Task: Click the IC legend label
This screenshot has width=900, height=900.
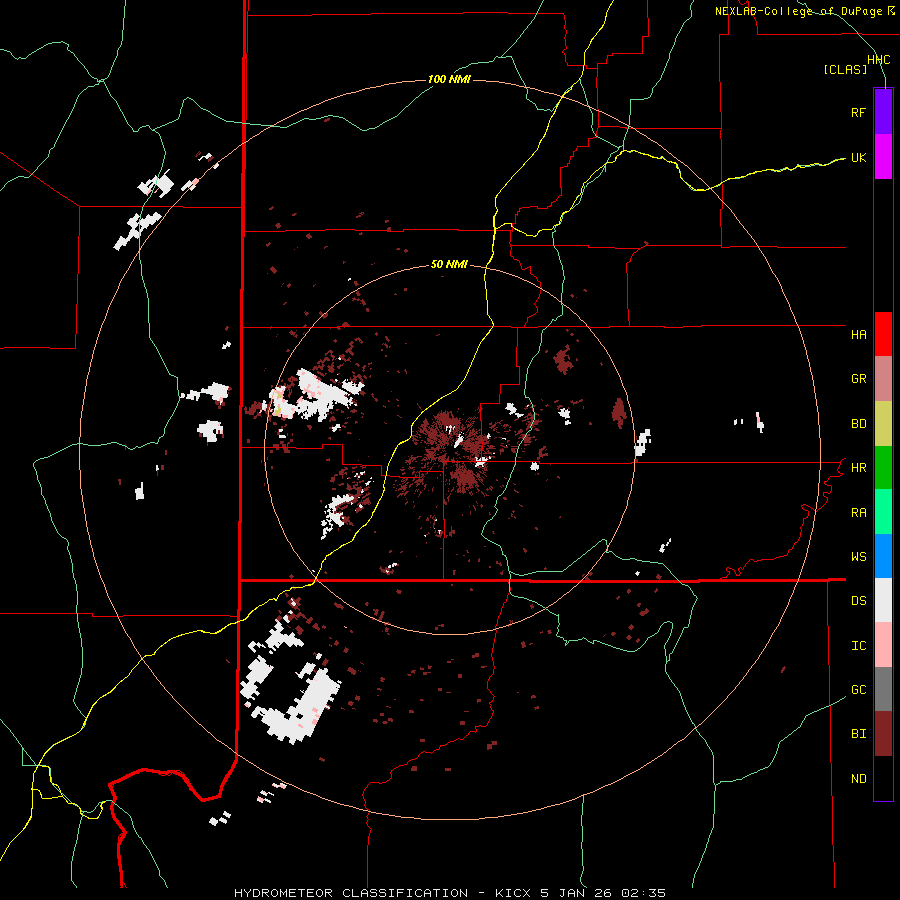Action: (858, 646)
